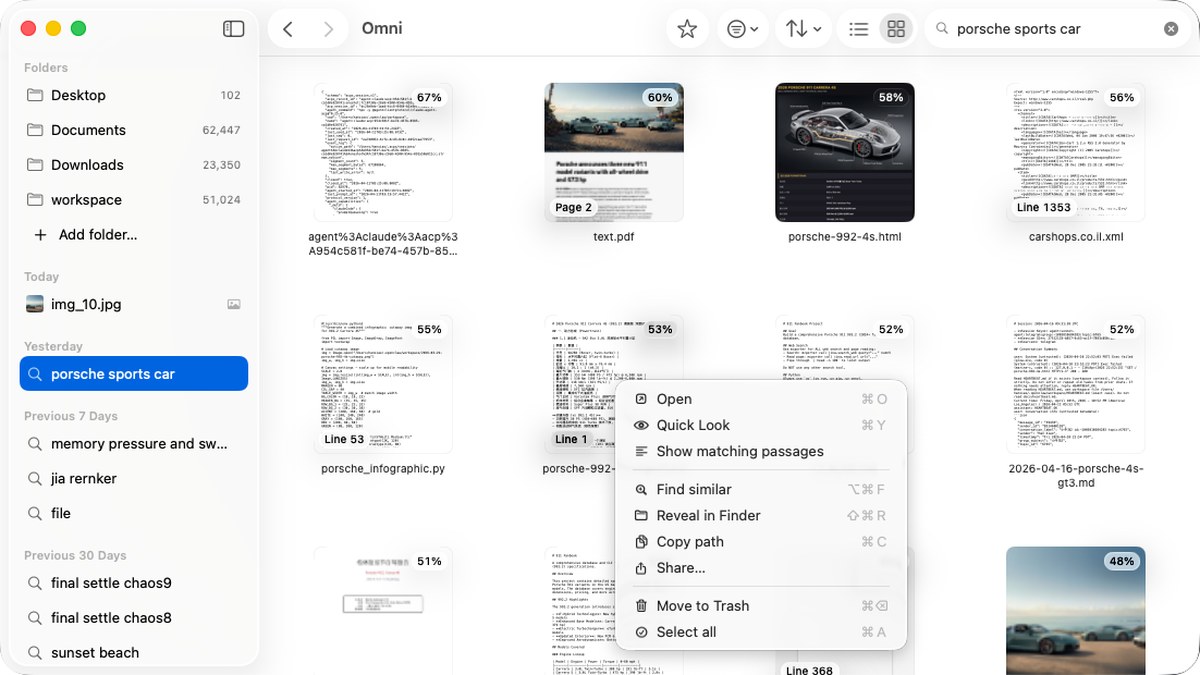
Task: Open the file recent search
Action: (x=133, y=513)
